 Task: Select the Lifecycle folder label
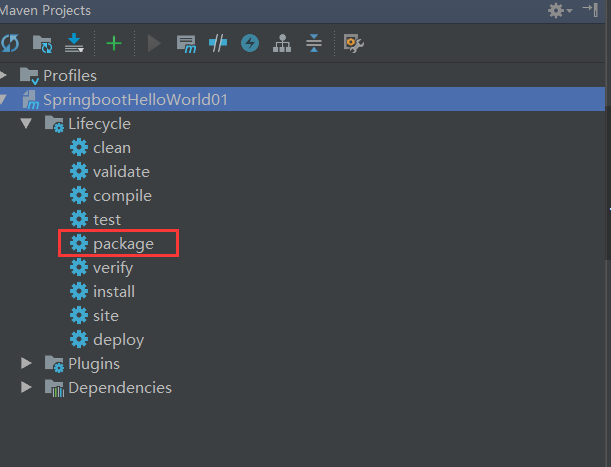tap(99, 124)
